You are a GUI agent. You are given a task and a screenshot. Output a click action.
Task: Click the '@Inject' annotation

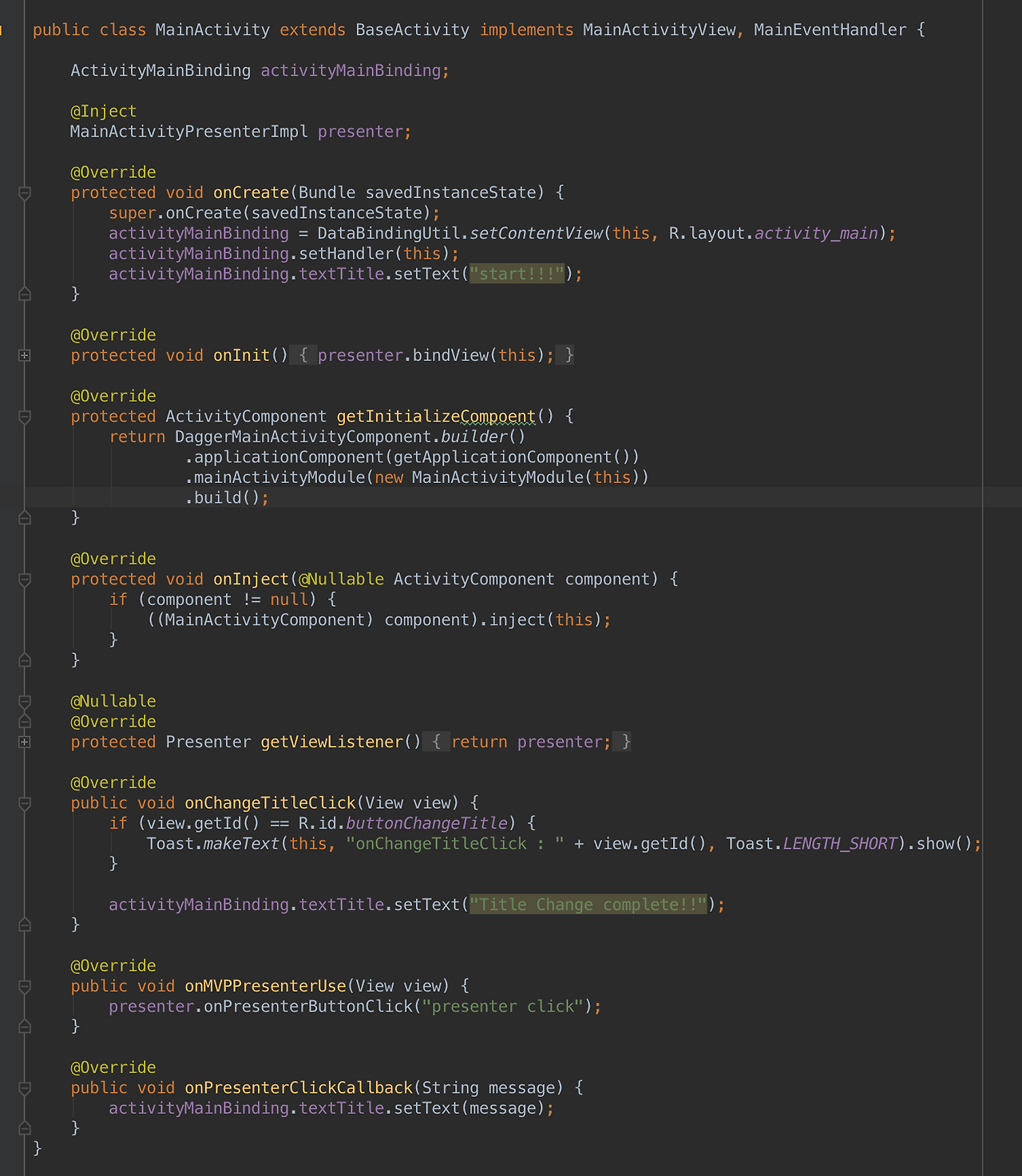pyautogui.click(x=104, y=111)
